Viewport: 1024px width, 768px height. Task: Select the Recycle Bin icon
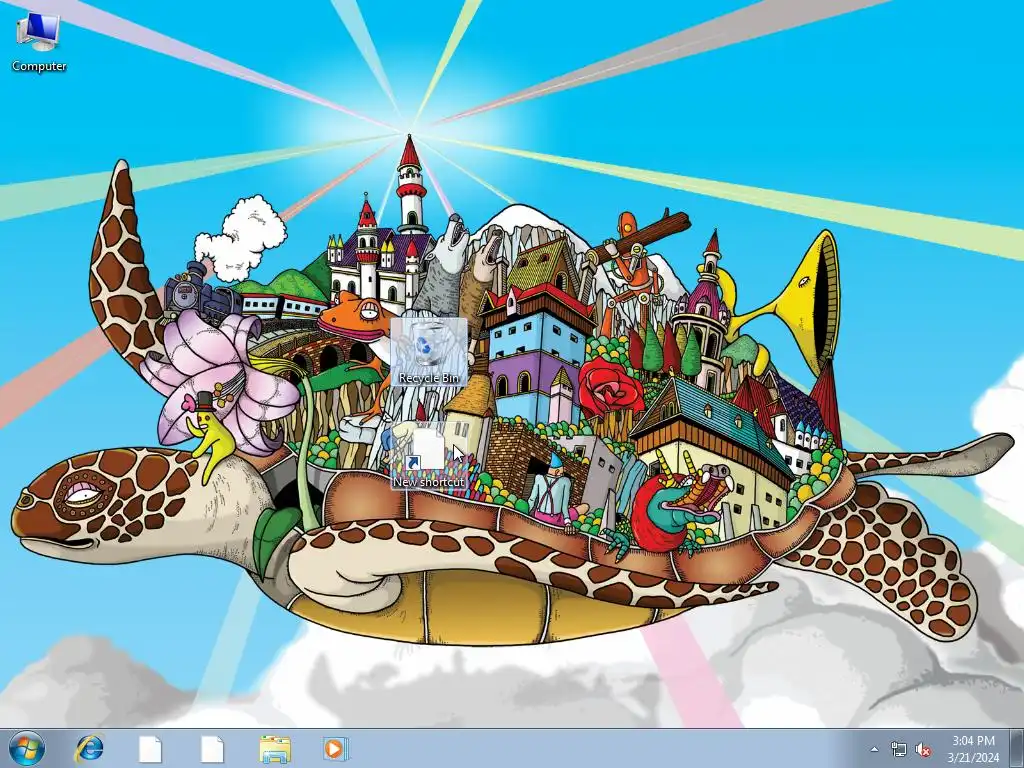tap(429, 352)
